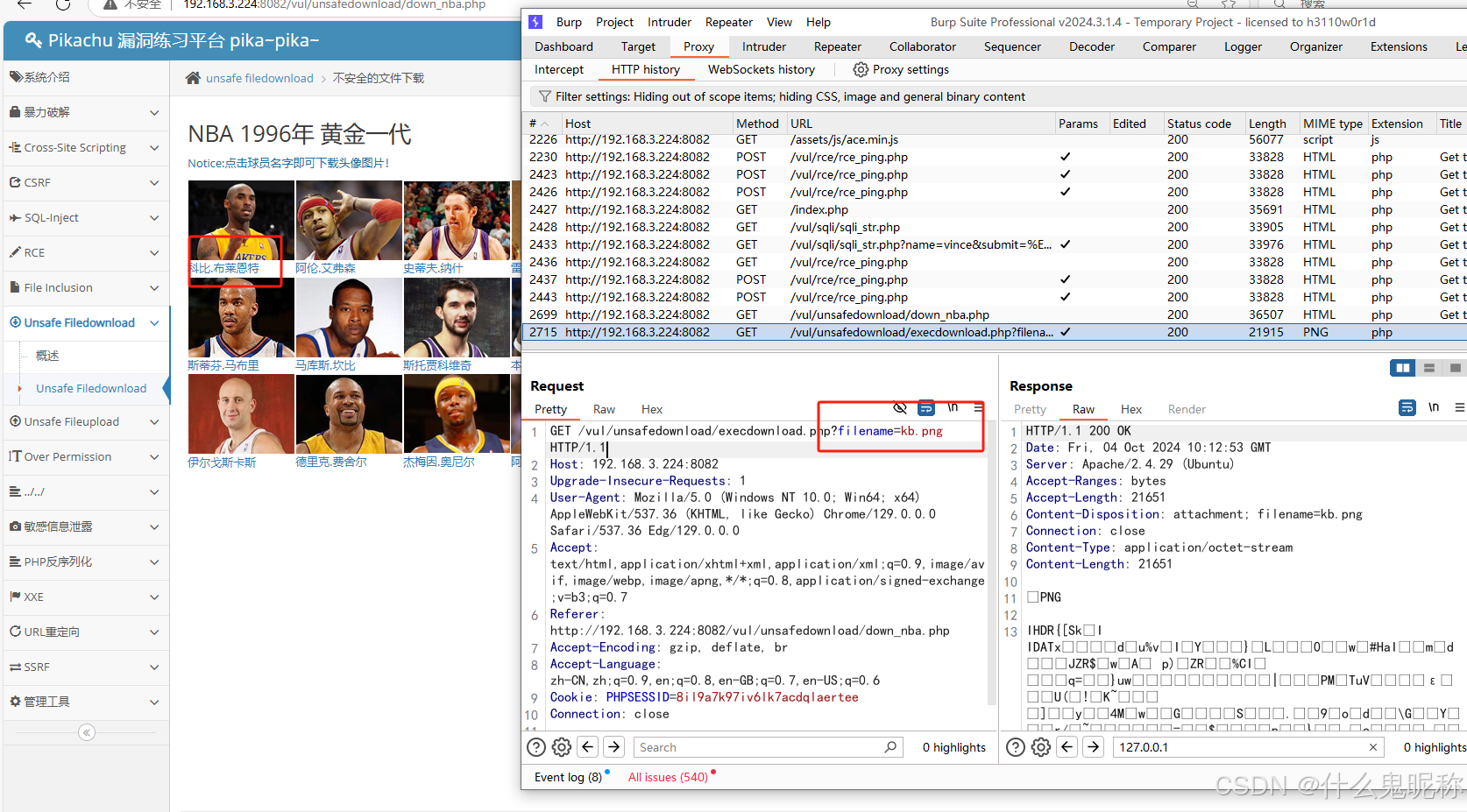This screenshot has height=812, width=1467.
Task: Click Steve Nash player thumbnail
Action: 457,221
